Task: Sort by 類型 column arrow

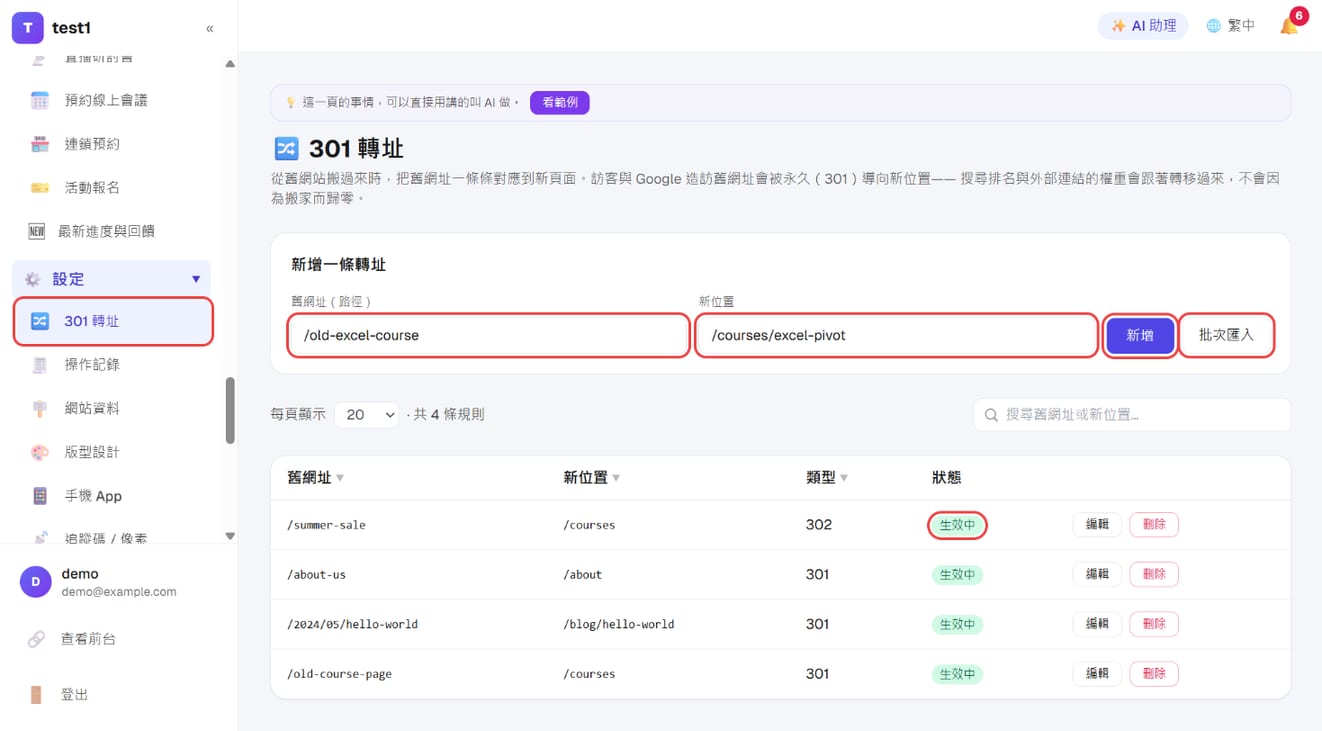Action: tap(844, 478)
